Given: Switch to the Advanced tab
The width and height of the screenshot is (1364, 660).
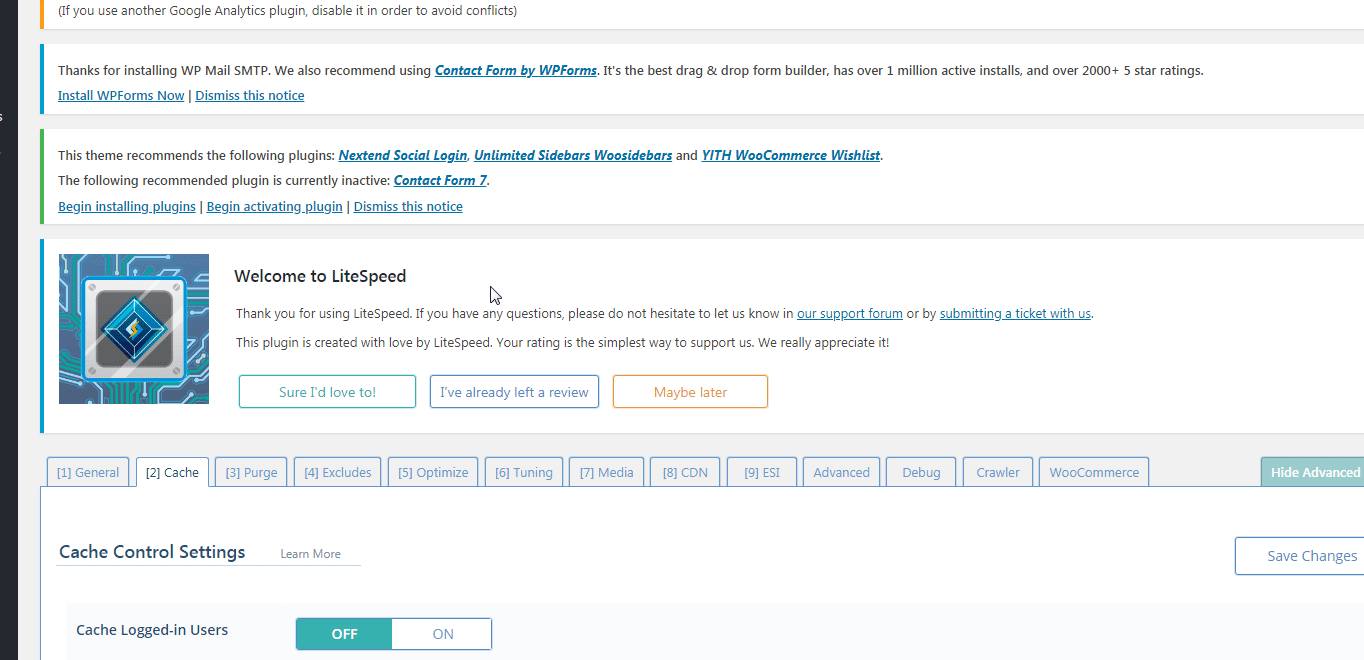Looking at the screenshot, I should pyautogui.click(x=841, y=472).
